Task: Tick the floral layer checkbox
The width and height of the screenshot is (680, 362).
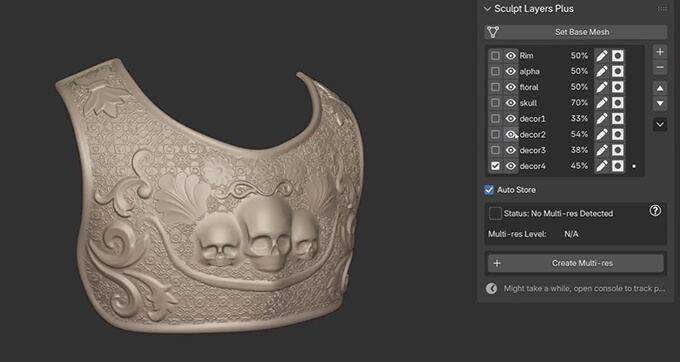Action: pyautogui.click(x=495, y=87)
